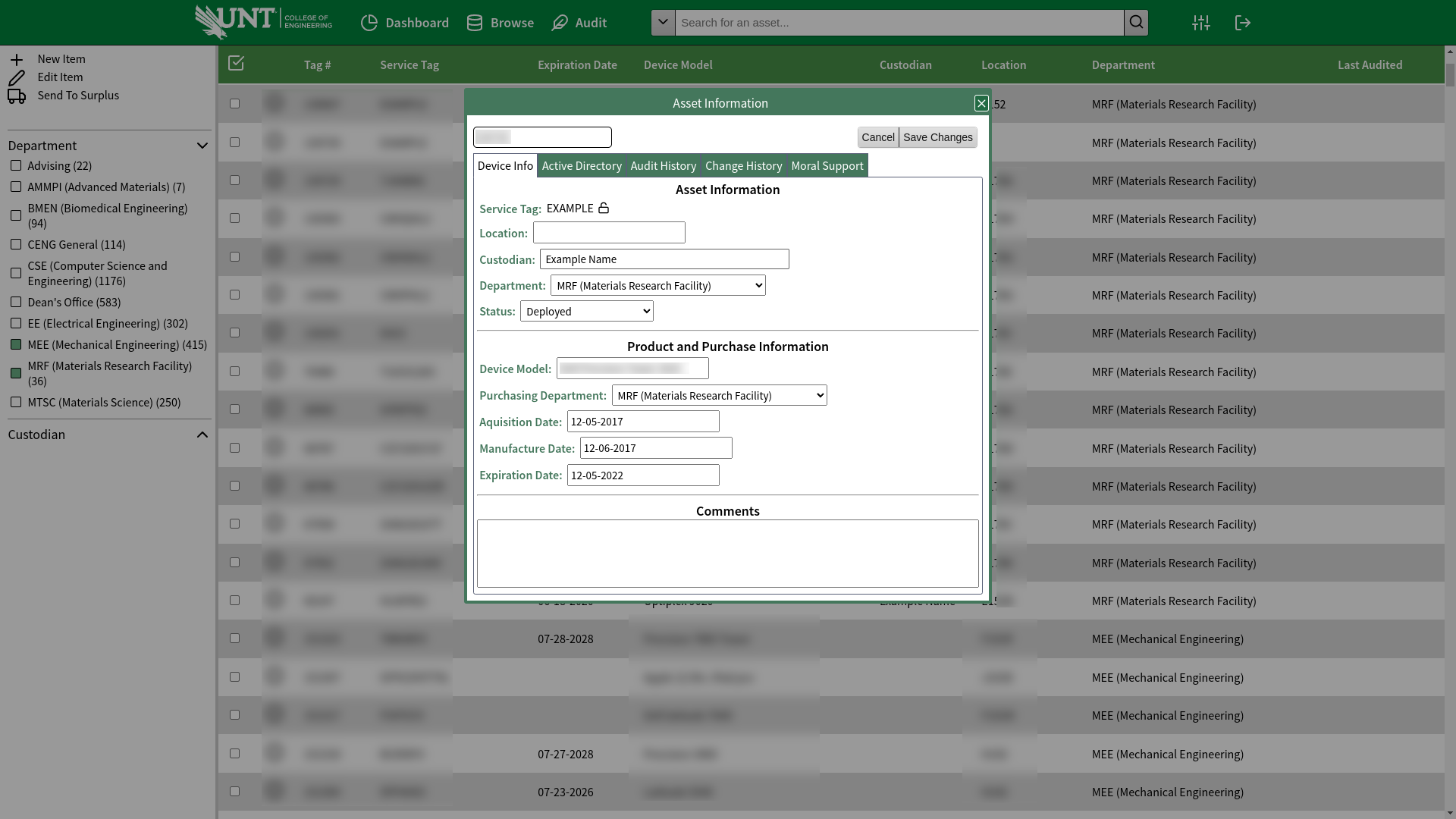The width and height of the screenshot is (1456, 819).
Task: Uncheck the MEE (Mechanical Engineering) filter
Action: [16, 344]
